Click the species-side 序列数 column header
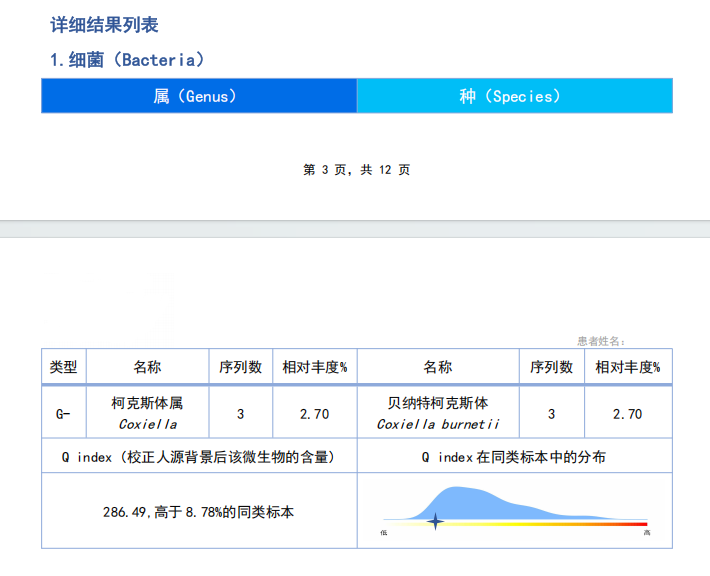Image resolution: width=710 pixels, height=576 pixels. pyautogui.click(x=552, y=367)
